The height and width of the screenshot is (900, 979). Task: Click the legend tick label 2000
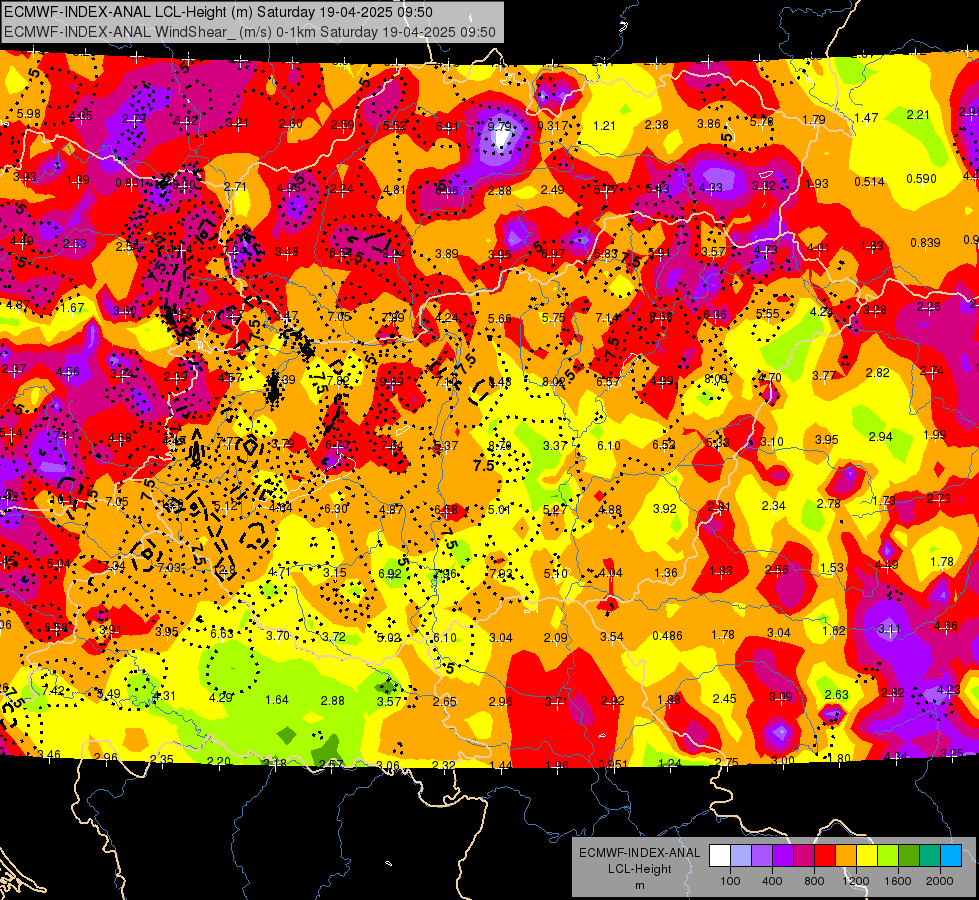click(940, 881)
